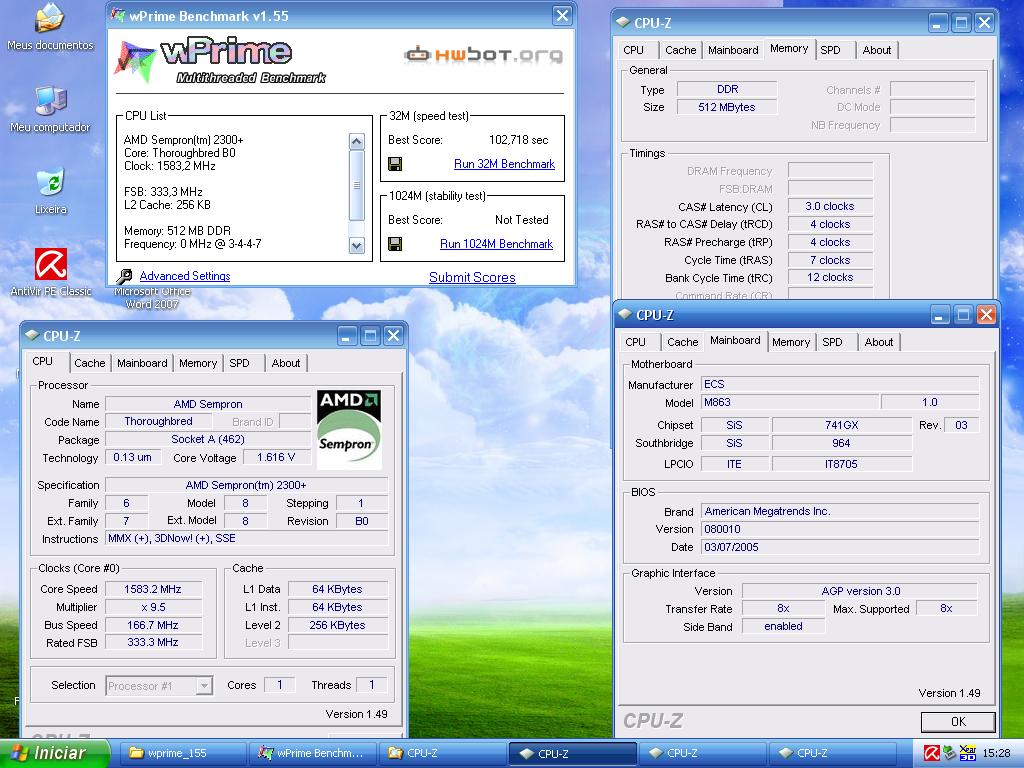Open the Lixeira recycle bin icon
Screen dimensions: 1024x768
[50, 192]
